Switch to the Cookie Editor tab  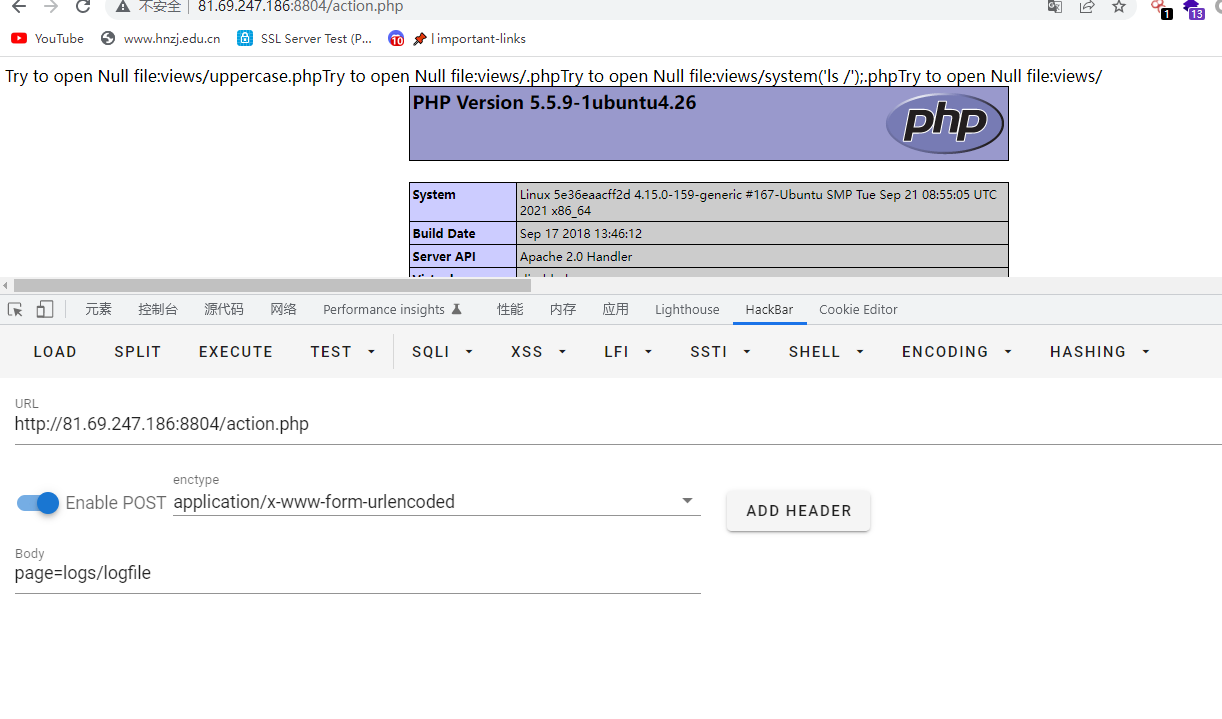click(x=858, y=310)
